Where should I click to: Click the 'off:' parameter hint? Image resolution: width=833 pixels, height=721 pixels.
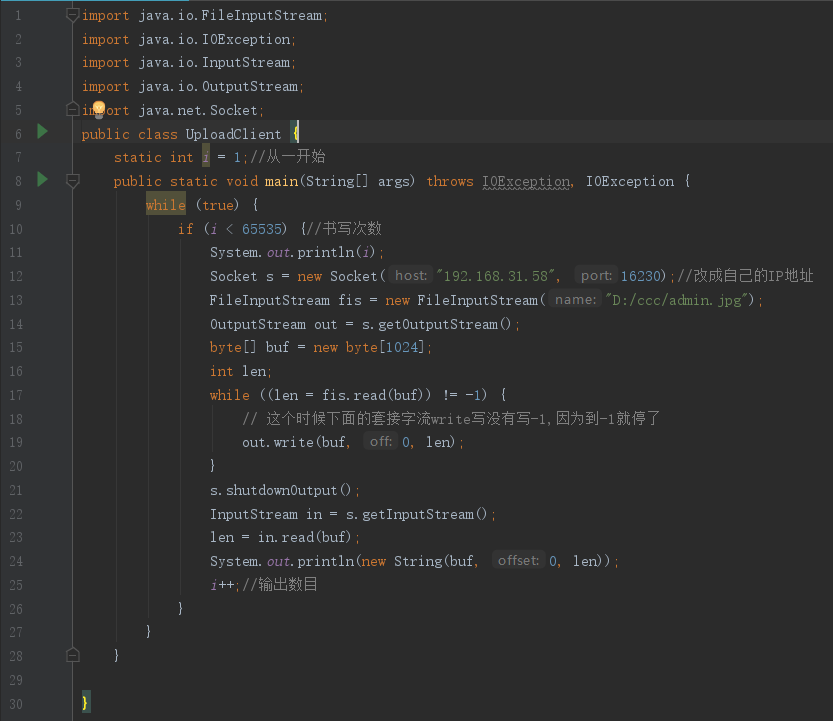pyautogui.click(x=381, y=442)
